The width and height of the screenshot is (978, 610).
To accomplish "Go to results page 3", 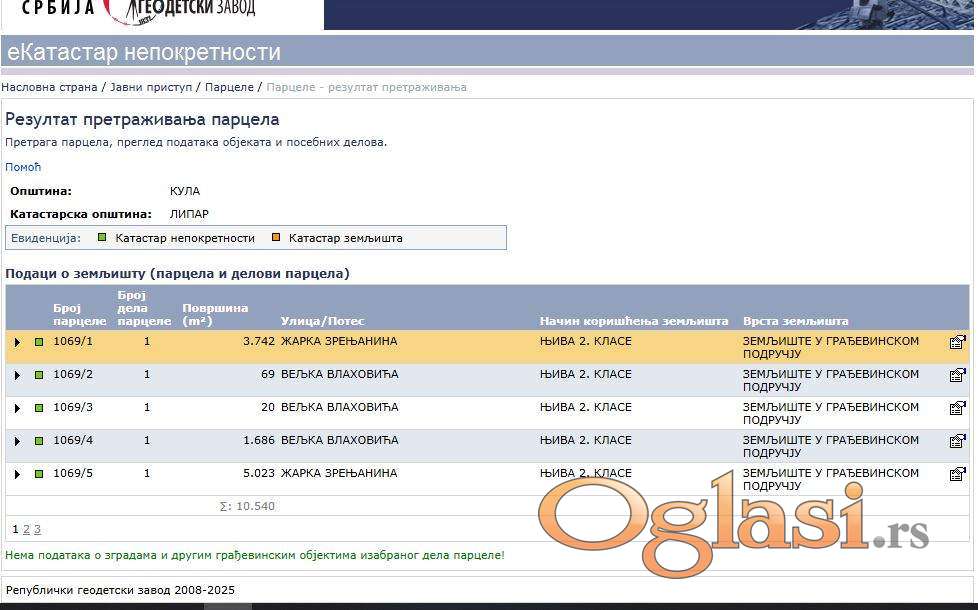I will point(37,529).
